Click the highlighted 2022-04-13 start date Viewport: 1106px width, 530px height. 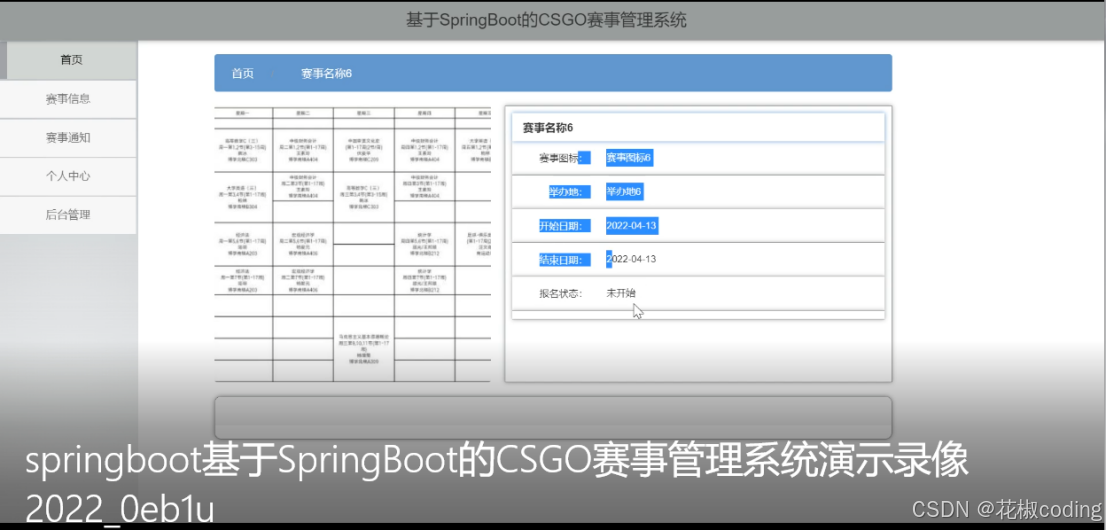(x=632, y=226)
